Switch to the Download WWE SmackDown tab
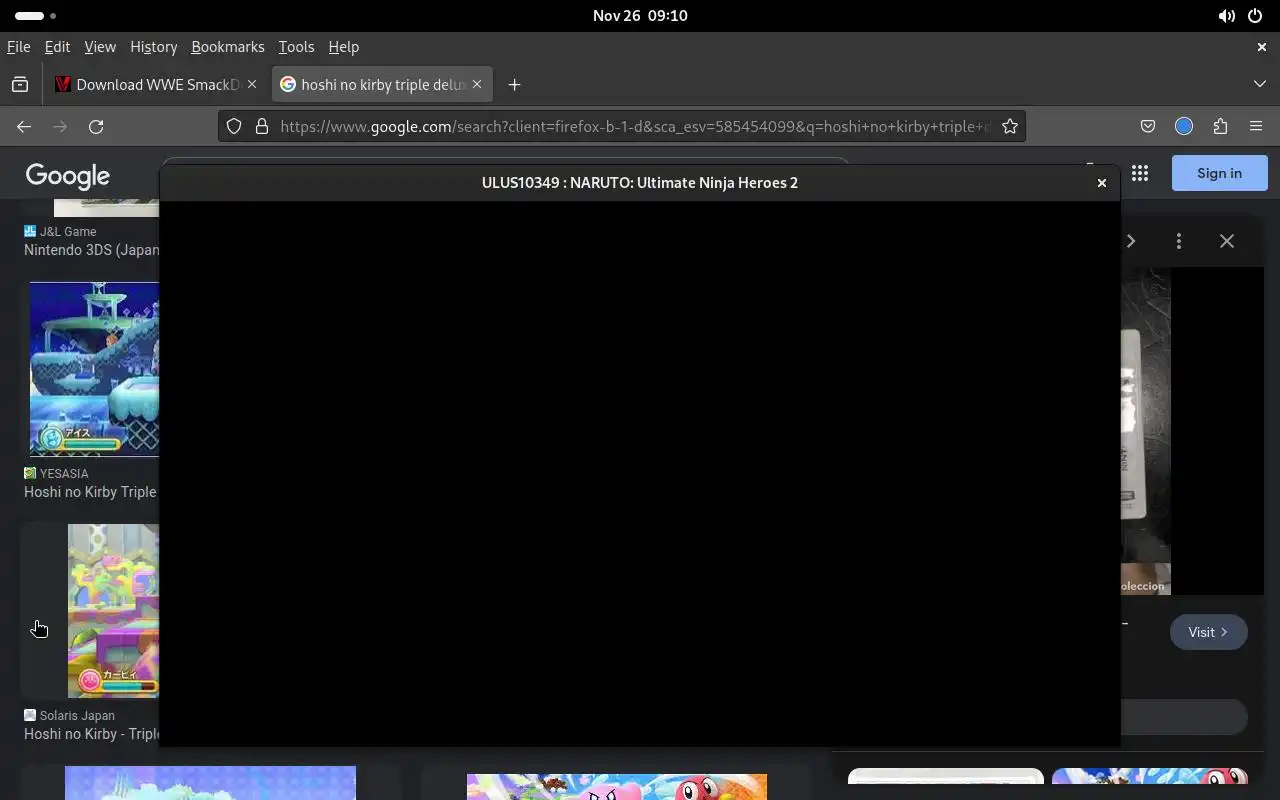Viewport: 1280px width, 800px height. pyautogui.click(x=157, y=84)
